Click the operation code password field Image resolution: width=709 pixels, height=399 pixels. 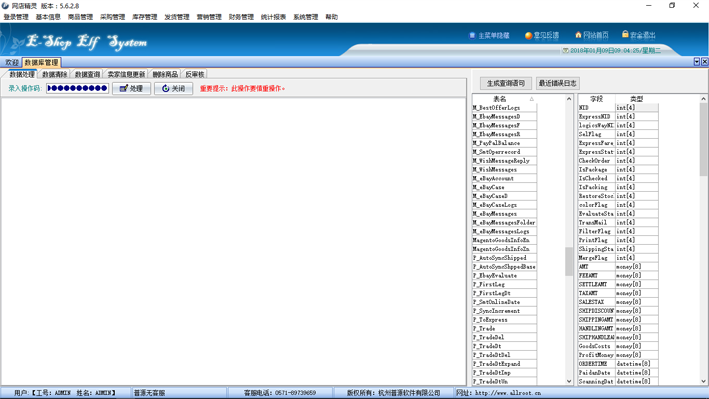tap(77, 88)
